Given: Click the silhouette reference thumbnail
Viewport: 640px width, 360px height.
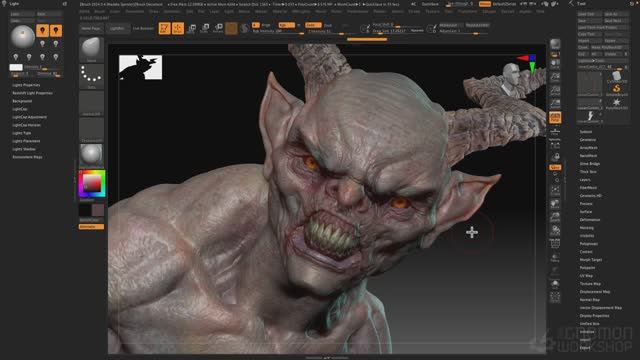Looking at the screenshot, I should (140, 67).
